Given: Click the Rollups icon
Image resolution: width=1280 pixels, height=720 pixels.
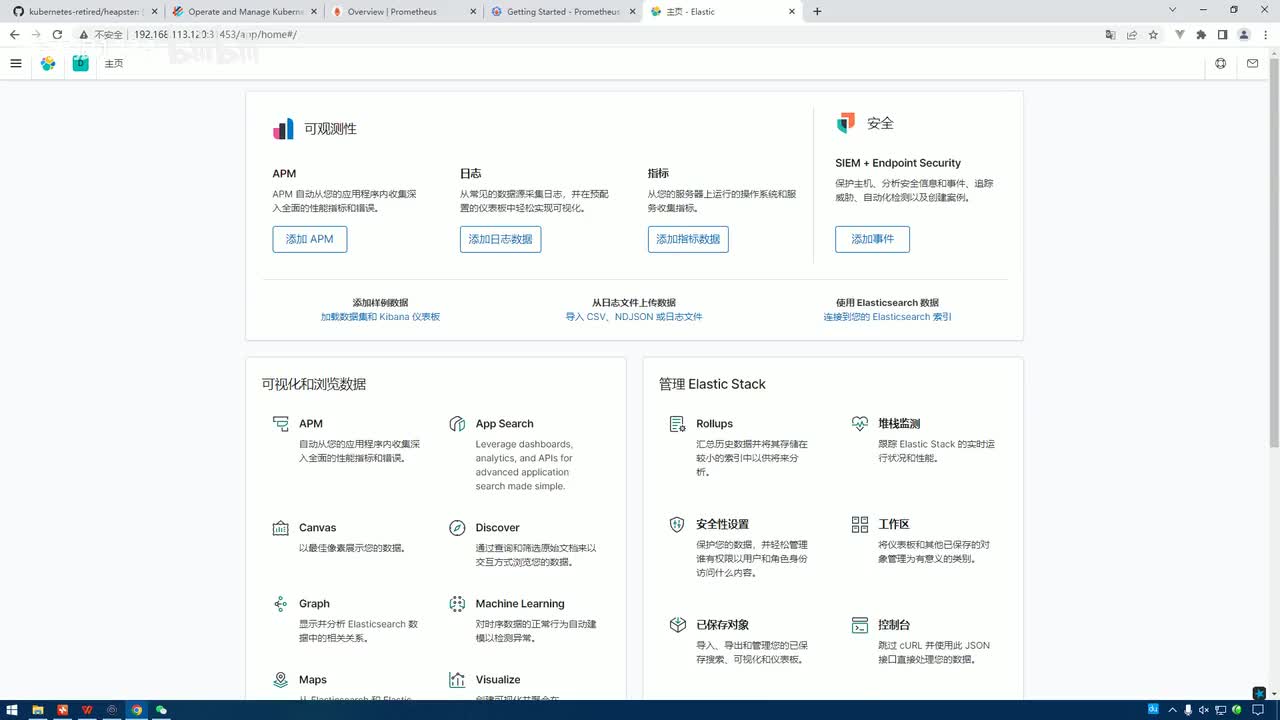Looking at the screenshot, I should click(x=677, y=424).
